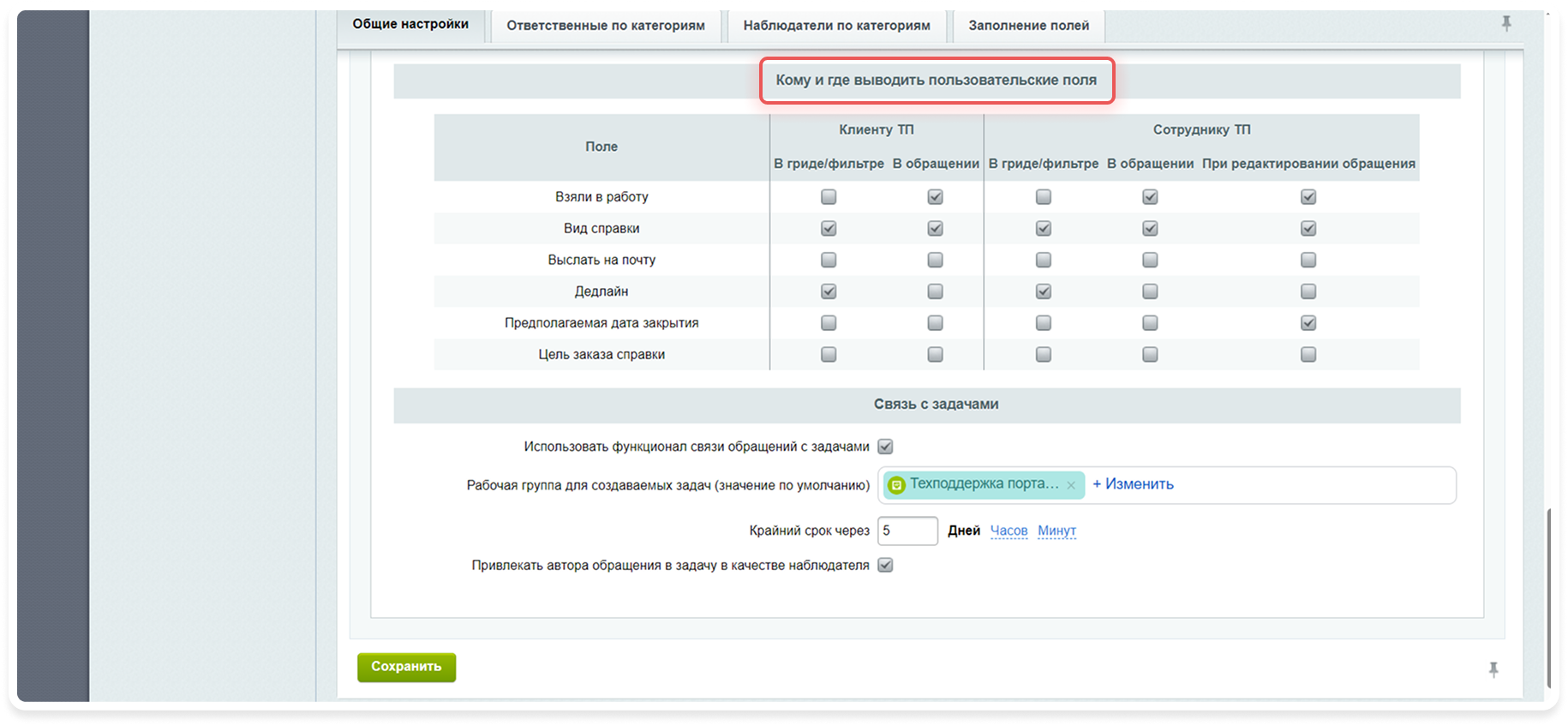Click the pin icon beside the Сохранить button
Image resolution: width=1568 pixels, height=726 pixels.
(x=1493, y=669)
